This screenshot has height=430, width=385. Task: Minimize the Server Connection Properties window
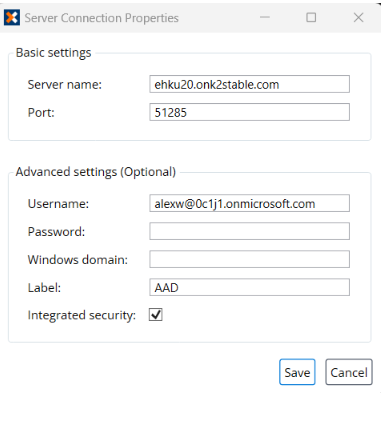(265, 17)
